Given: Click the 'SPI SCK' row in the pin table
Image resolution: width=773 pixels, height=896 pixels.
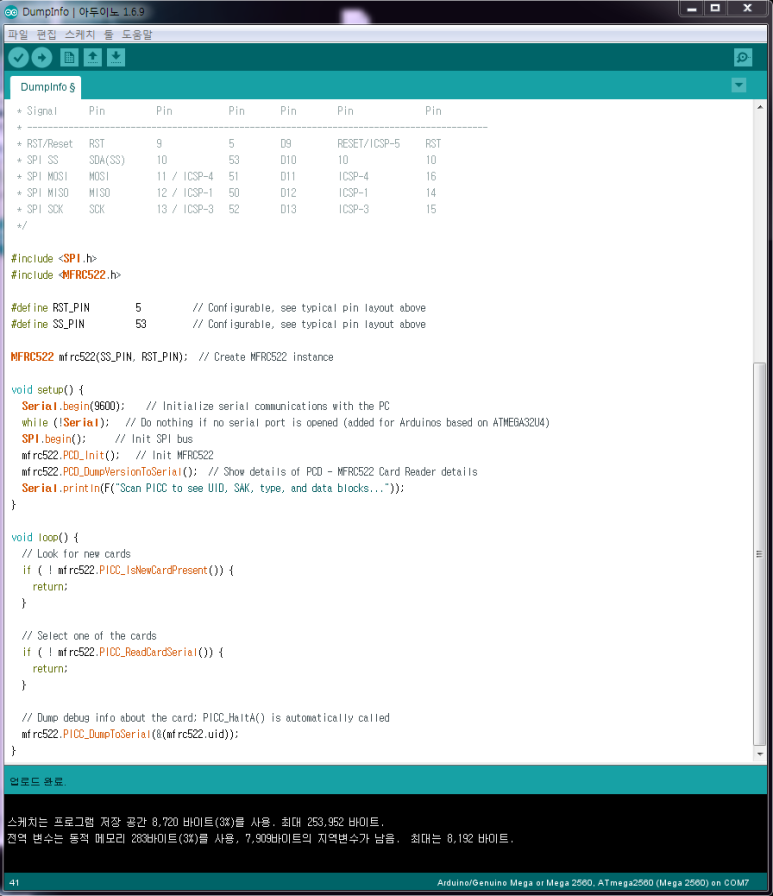Looking at the screenshot, I should click(x=227, y=209).
